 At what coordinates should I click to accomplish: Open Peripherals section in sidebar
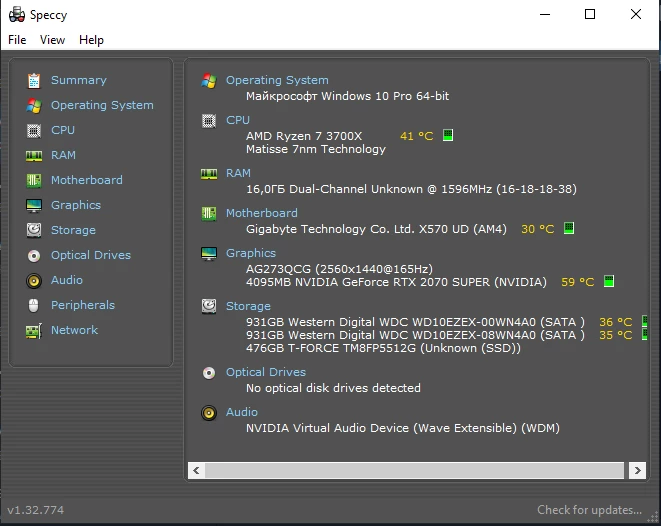tap(83, 305)
